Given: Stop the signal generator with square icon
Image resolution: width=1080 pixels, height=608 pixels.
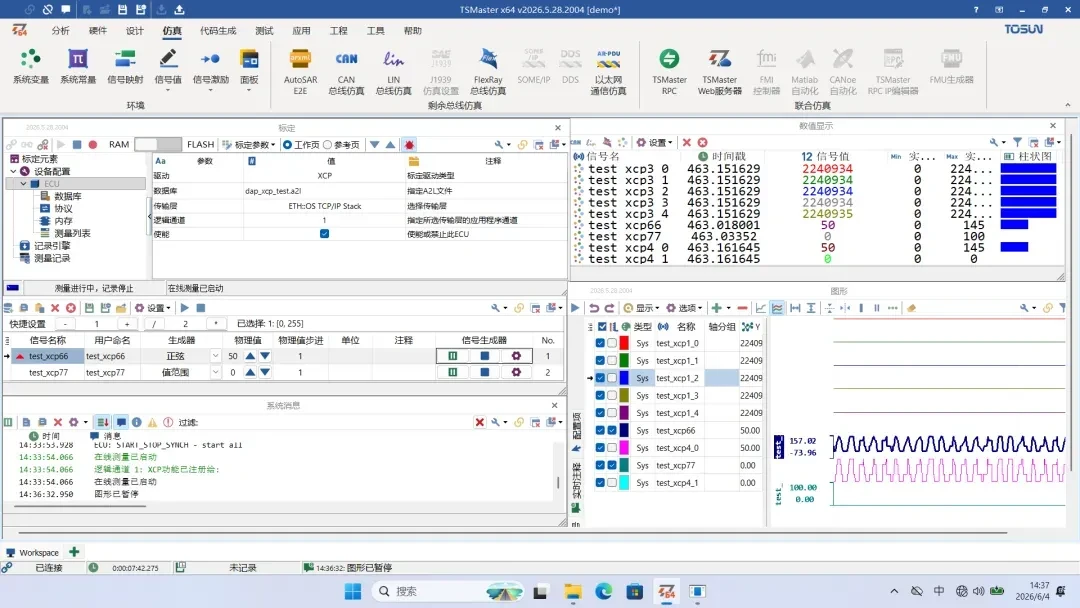Looking at the screenshot, I should coord(200,308).
